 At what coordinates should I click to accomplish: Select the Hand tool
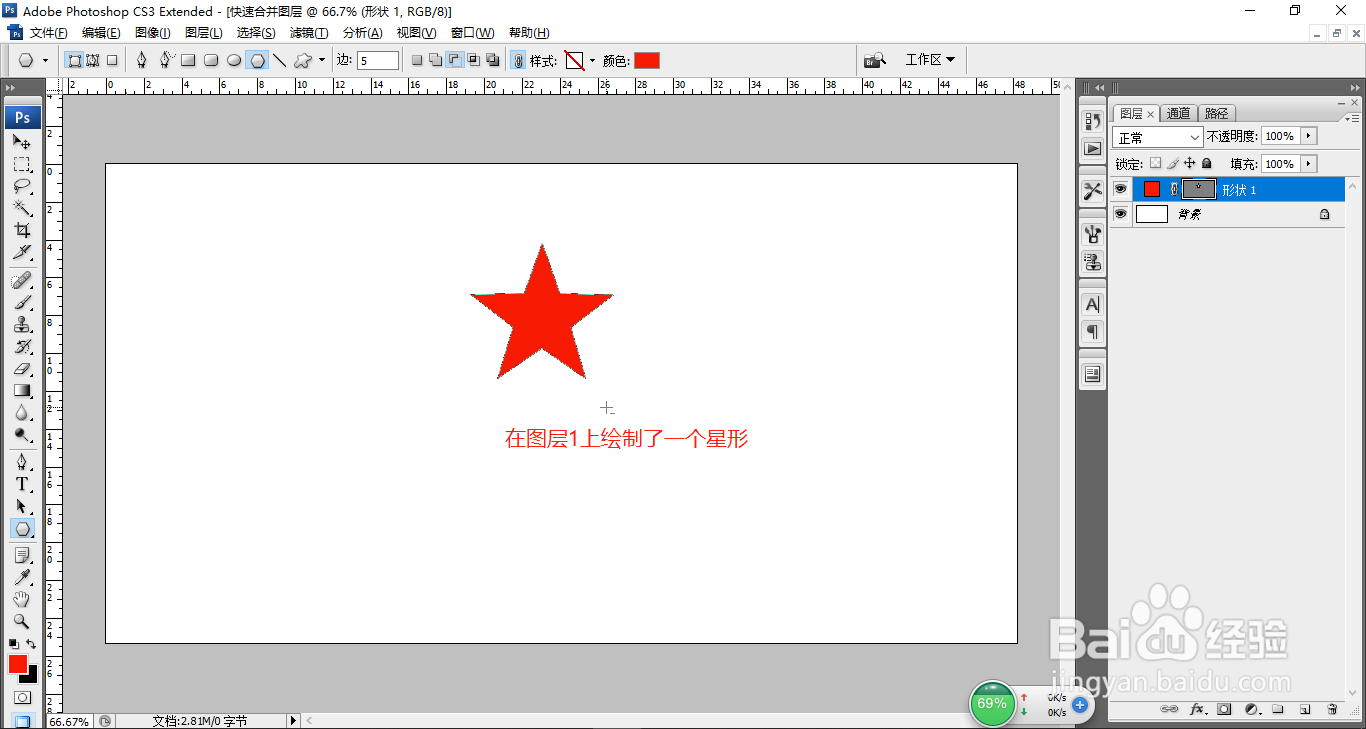22,599
